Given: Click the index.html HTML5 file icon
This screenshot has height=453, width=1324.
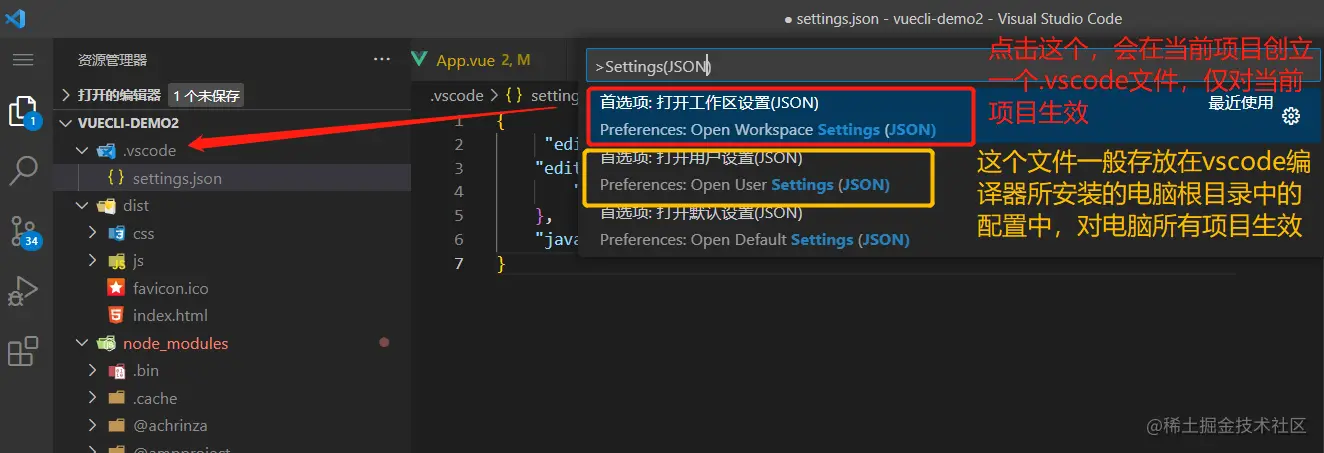Looking at the screenshot, I should click(116, 315).
